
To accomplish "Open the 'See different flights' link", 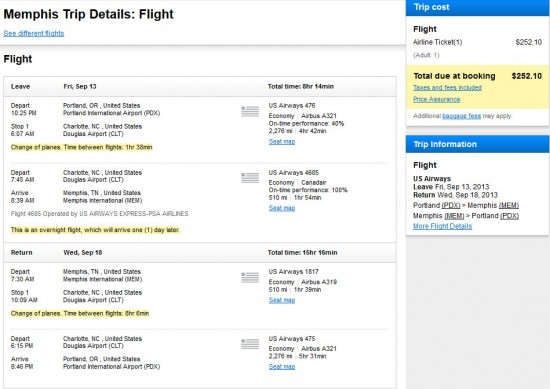I will point(34,33).
